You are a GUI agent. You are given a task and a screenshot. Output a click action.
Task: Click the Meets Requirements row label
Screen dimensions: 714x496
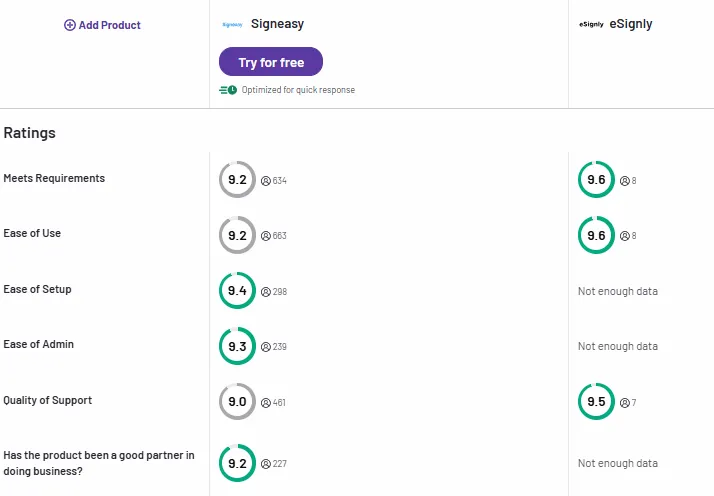(x=54, y=178)
